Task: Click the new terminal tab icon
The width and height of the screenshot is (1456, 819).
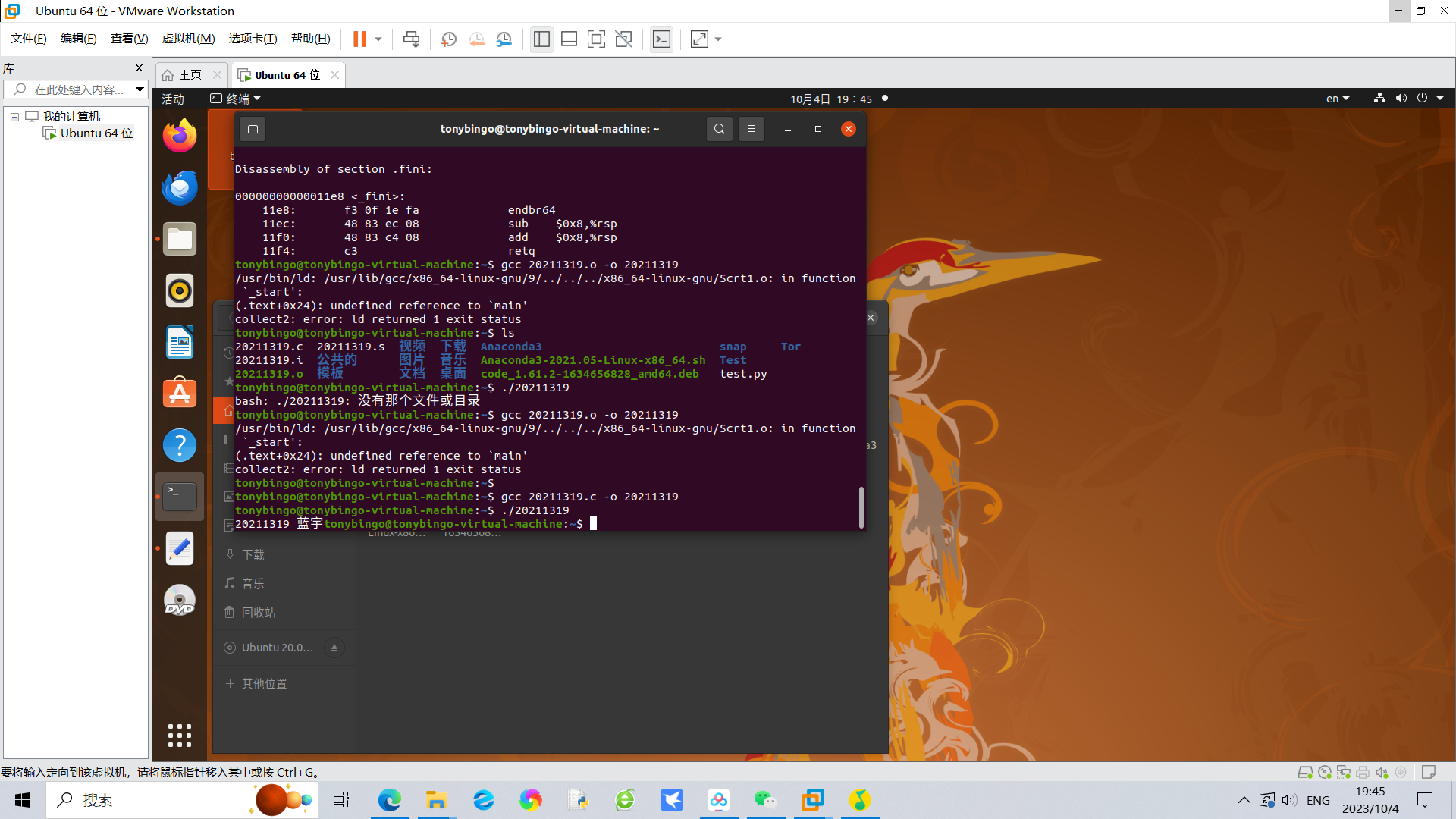Action: click(253, 129)
